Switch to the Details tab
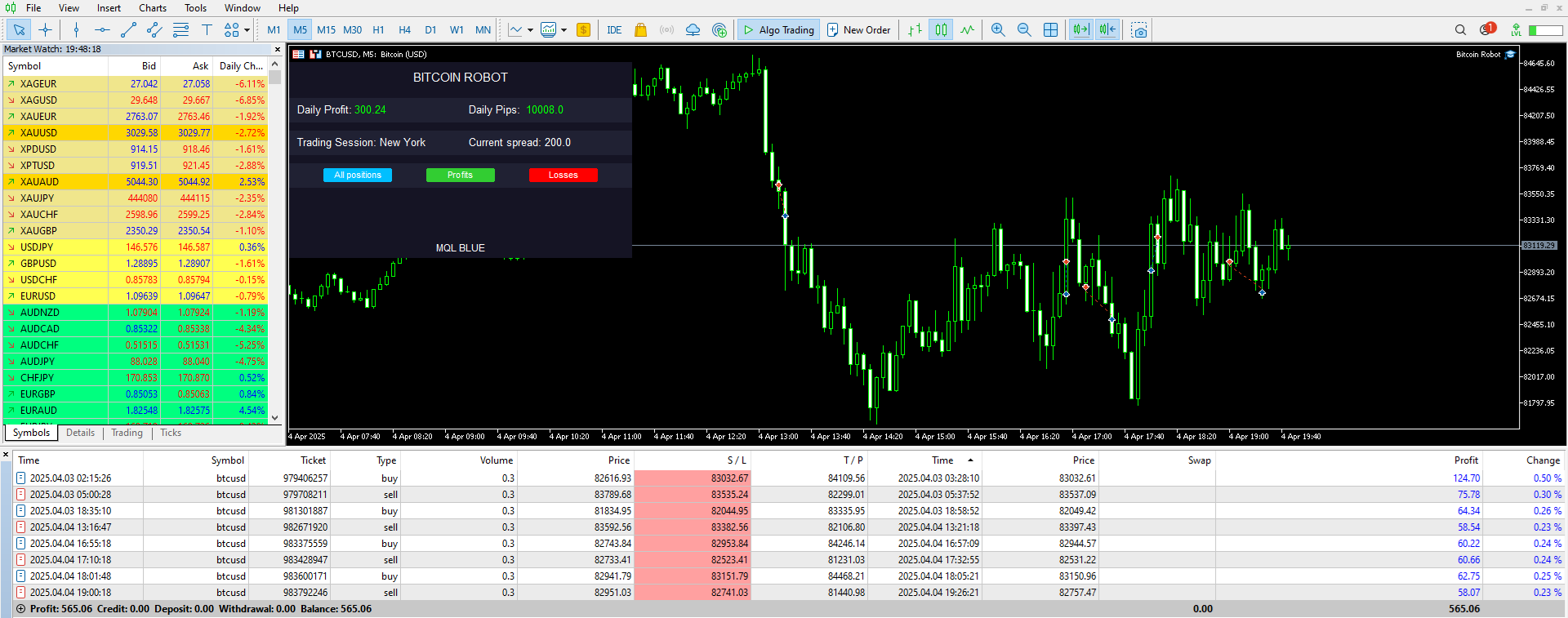The height and width of the screenshot is (618, 1568). (x=80, y=433)
